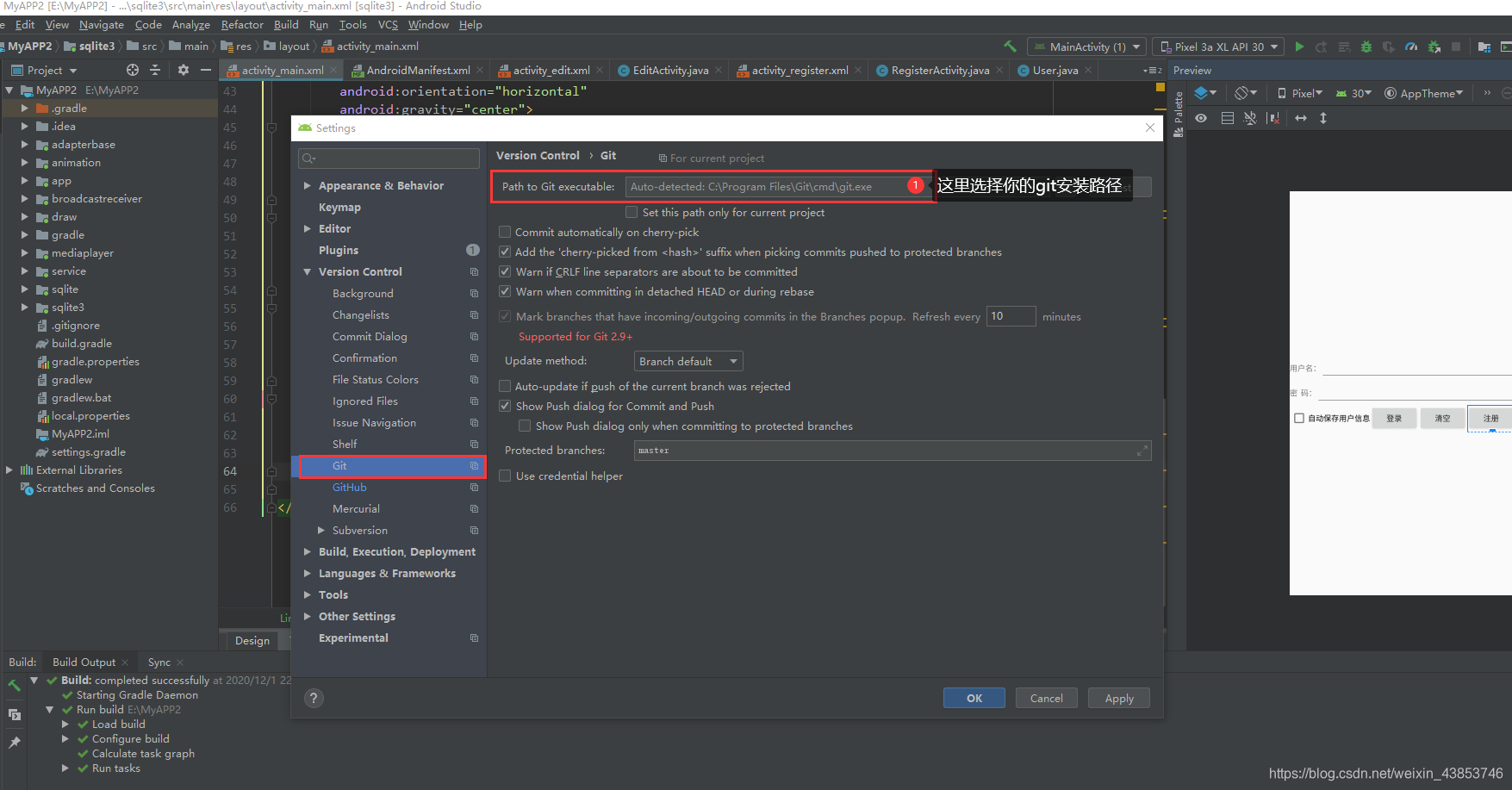Screen dimensions: 1512x790
Task: Expand Subversion settings node
Action: [x=321, y=530]
